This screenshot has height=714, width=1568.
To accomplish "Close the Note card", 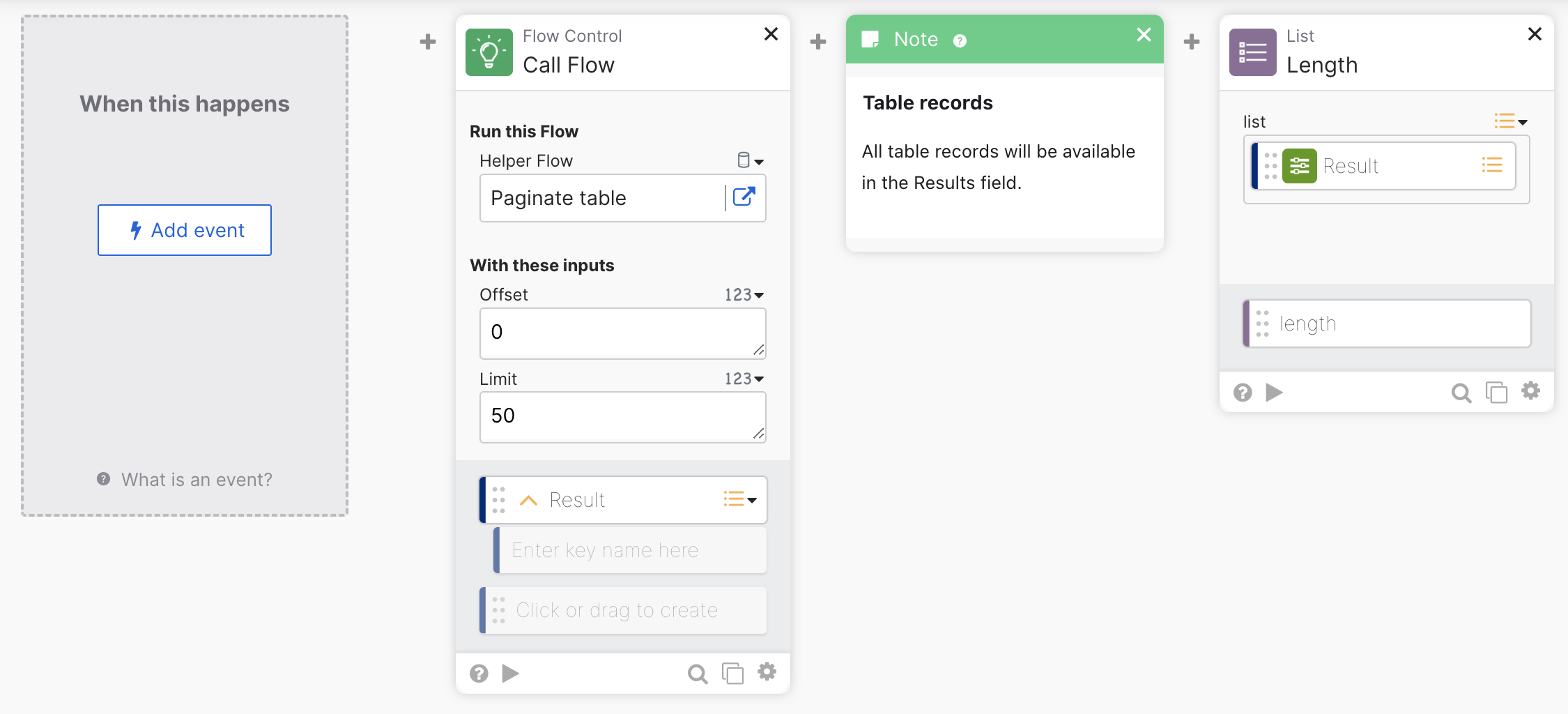I will point(1144,35).
